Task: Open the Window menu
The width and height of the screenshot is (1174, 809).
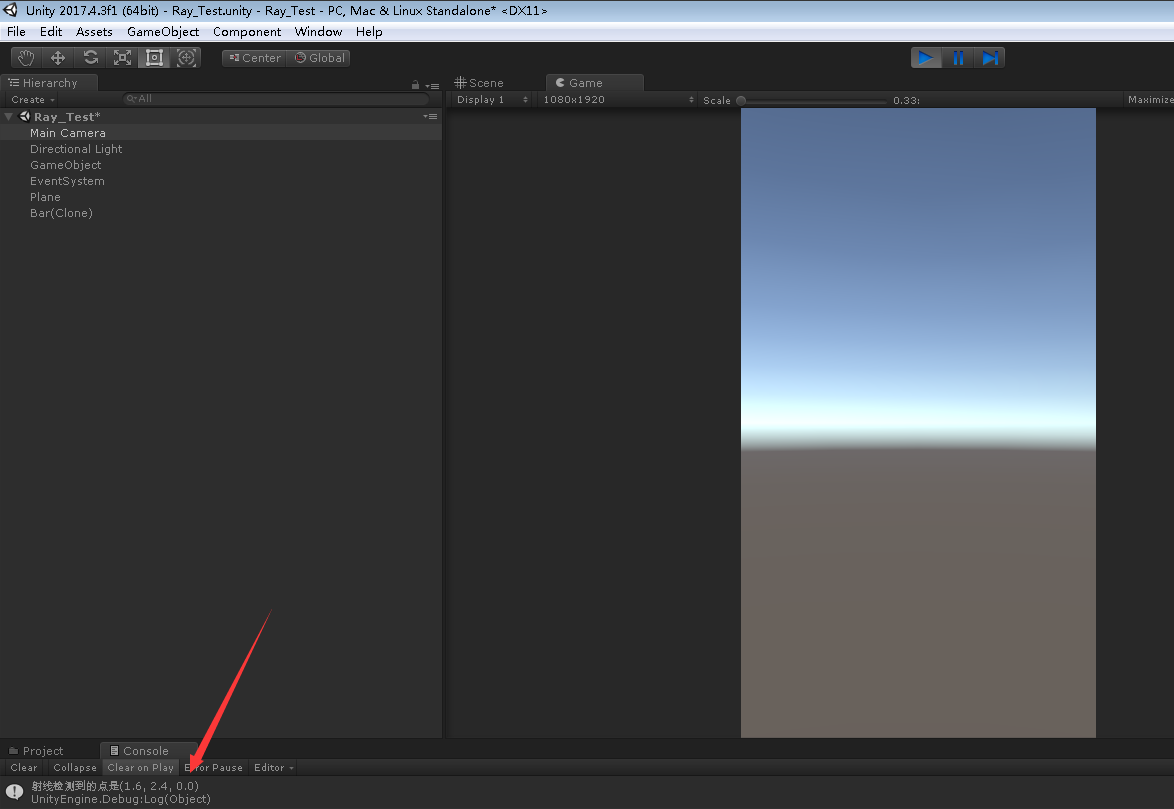Action: coord(318,31)
